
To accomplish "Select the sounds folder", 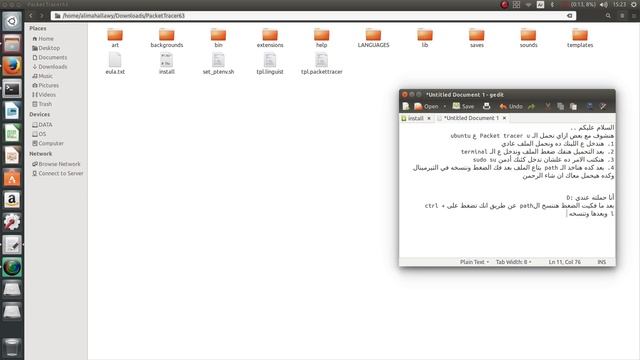I will pyautogui.click(x=528, y=38).
